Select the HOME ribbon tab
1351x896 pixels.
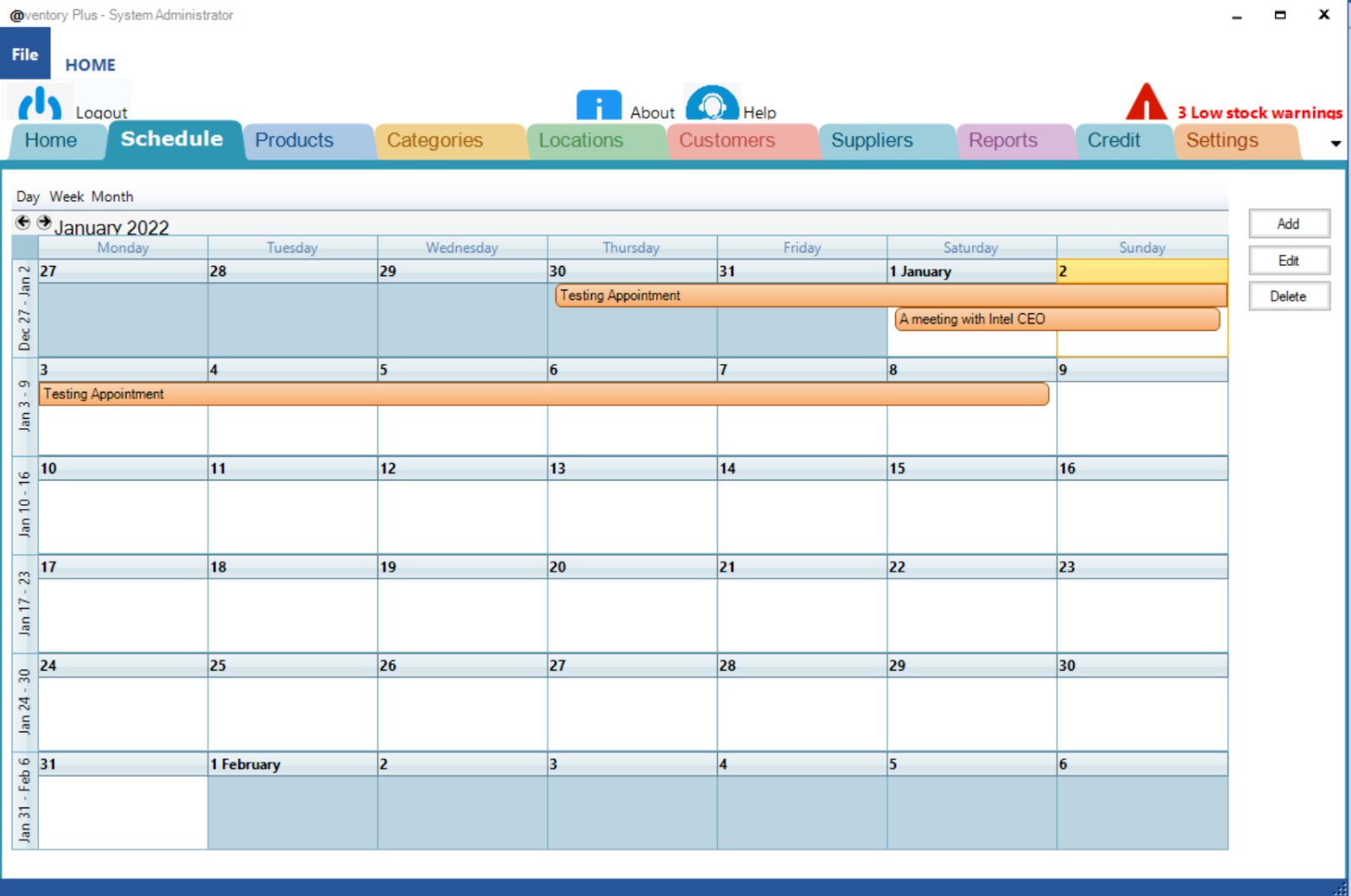point(90,65)
